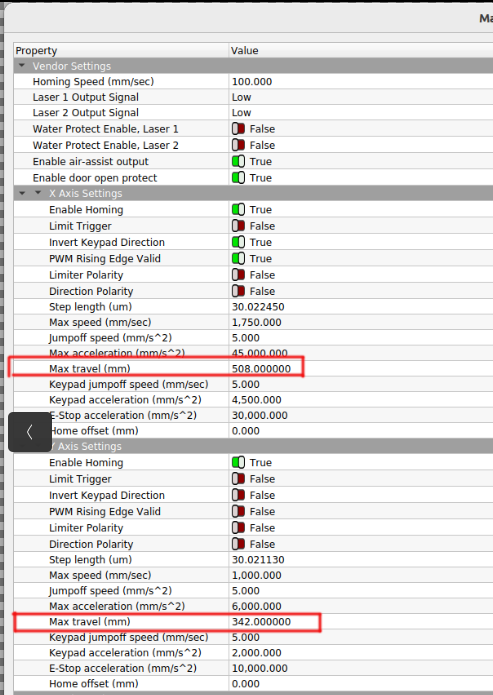Open Laser 1 Output Signal value Low

[x=242, y=97]
